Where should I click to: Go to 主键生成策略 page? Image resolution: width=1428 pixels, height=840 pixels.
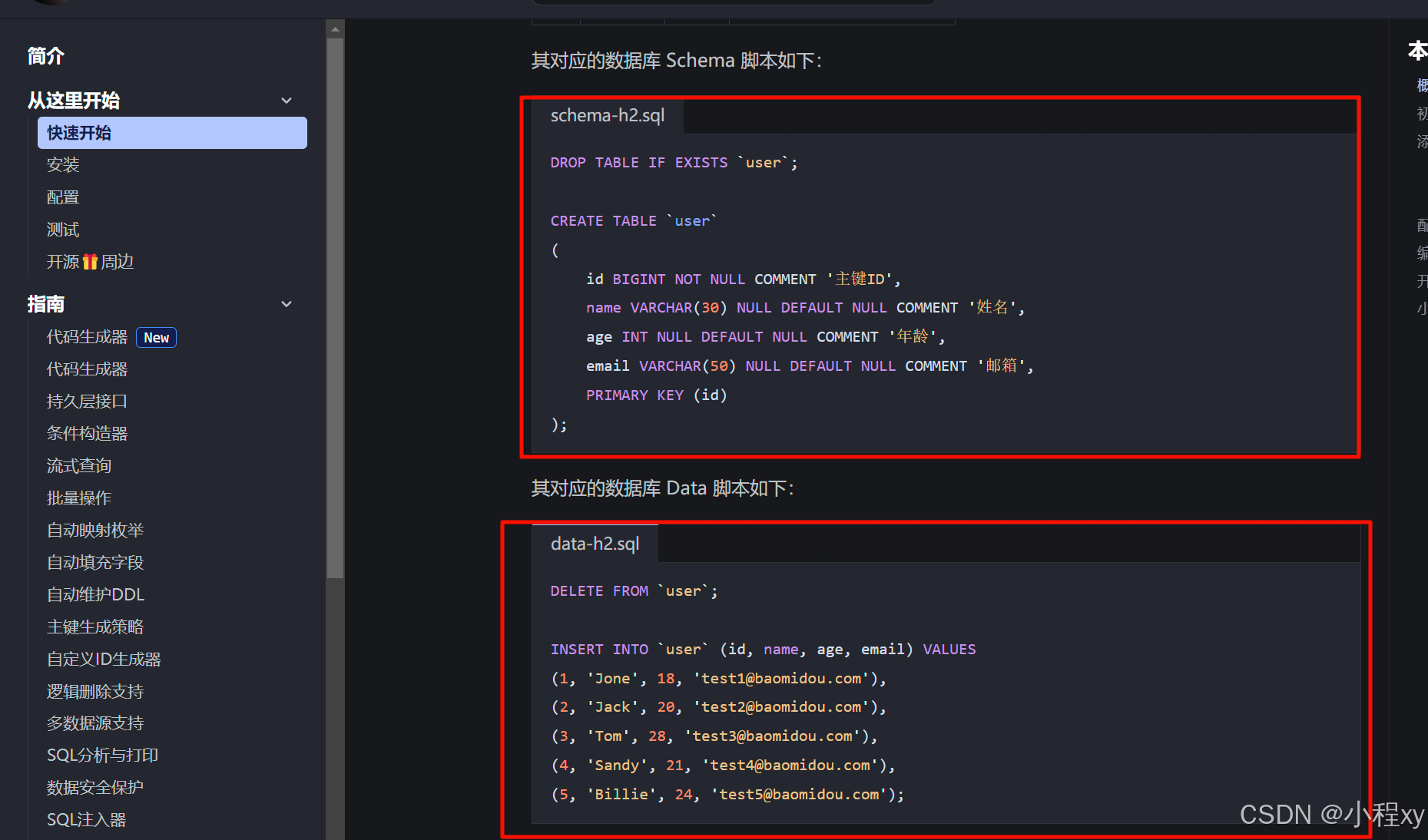tap(95, 627)
